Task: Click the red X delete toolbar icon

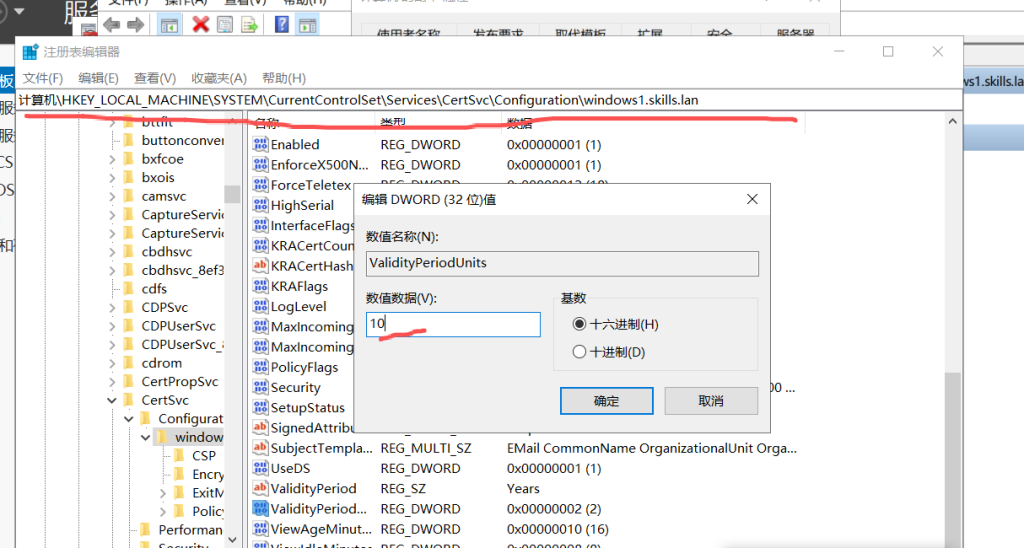Action: pos(200,23)
